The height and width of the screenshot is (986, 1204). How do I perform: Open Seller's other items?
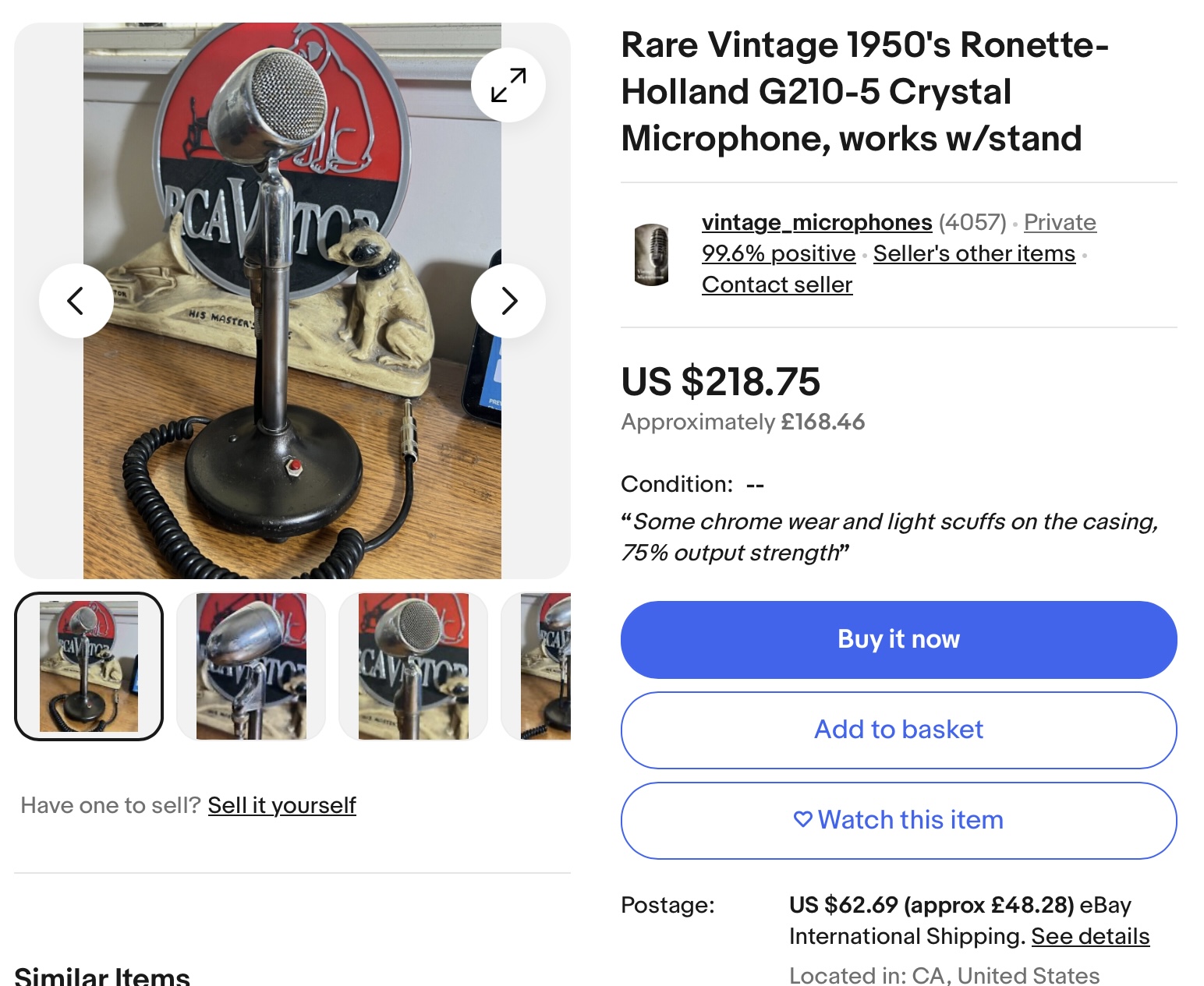(974, 254)
